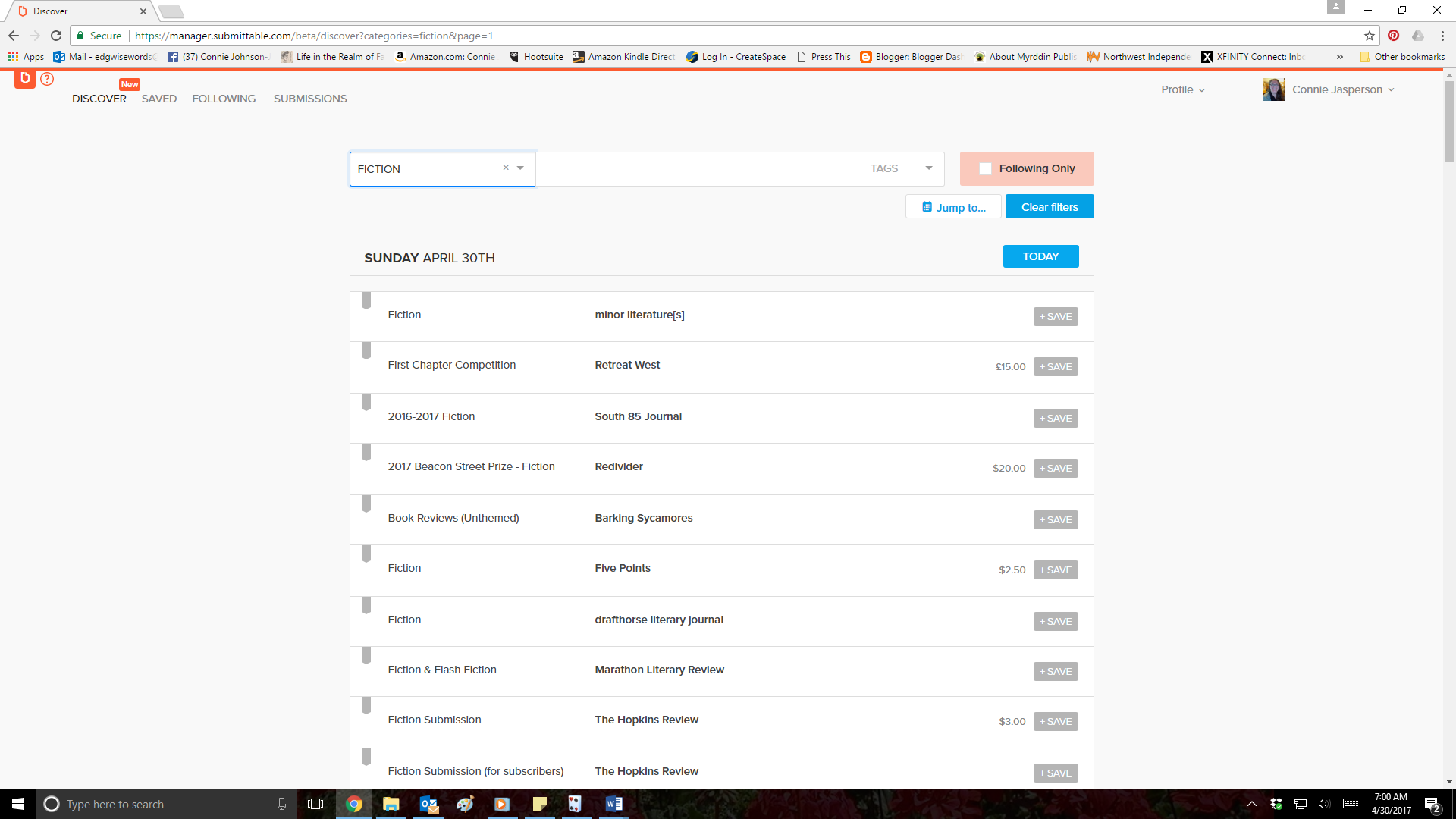Screen dimensions: 1456x819
Task: Reload the page using refresh icon
Action: point(56,36)
